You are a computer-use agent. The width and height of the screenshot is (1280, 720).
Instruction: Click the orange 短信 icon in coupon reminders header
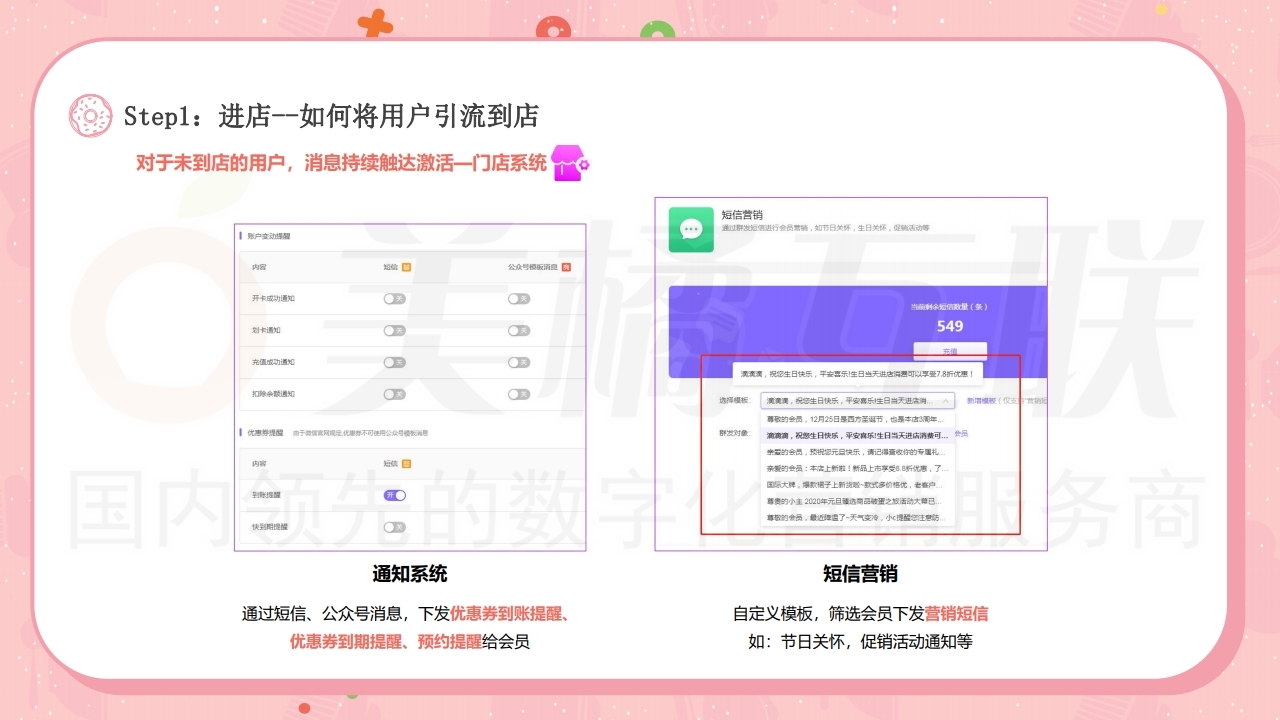(407, 463)
